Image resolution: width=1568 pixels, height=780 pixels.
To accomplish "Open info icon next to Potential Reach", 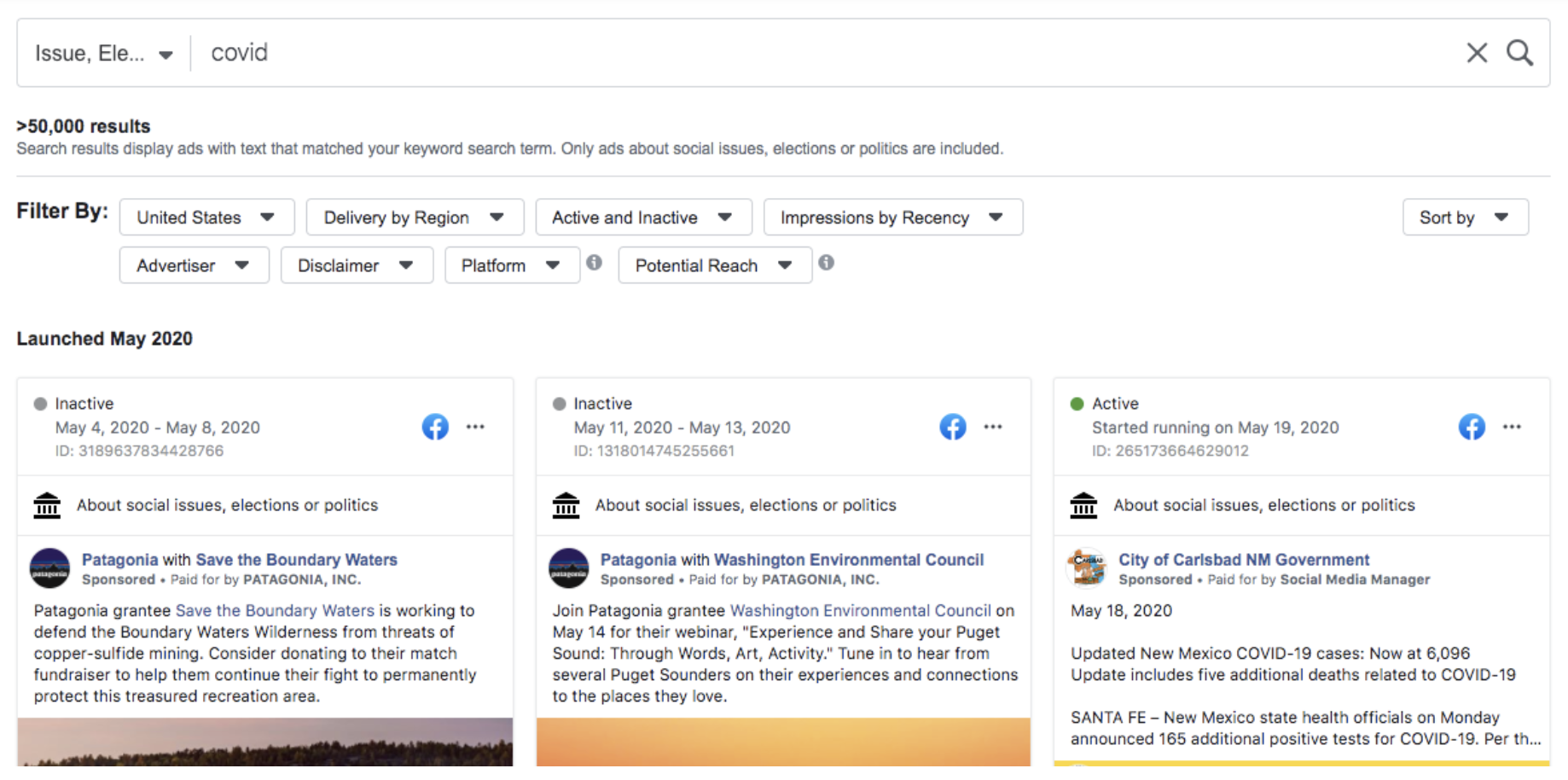I will click(827, 263).
